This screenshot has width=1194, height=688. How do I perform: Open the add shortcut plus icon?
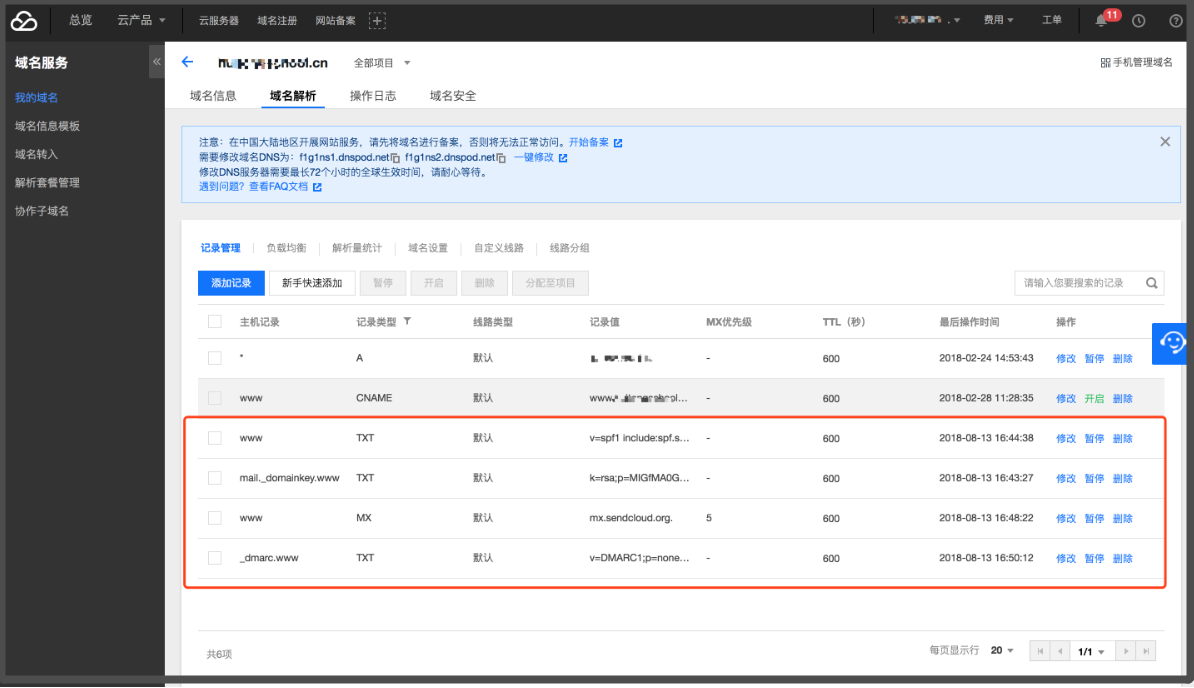pyautogui.click(x=377, y=21)
